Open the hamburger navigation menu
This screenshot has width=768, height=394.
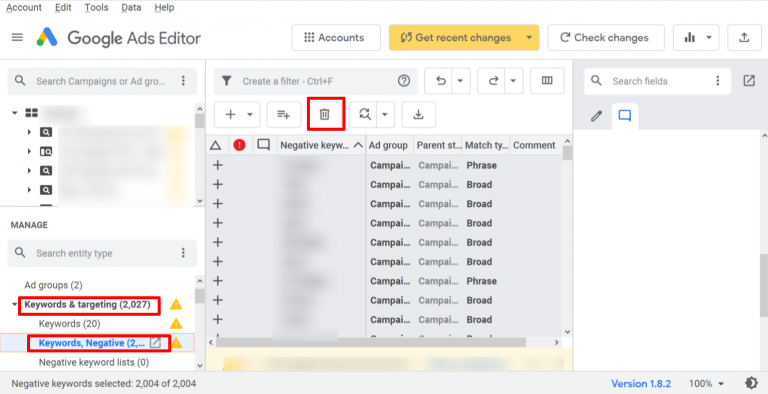click(17, 38)
